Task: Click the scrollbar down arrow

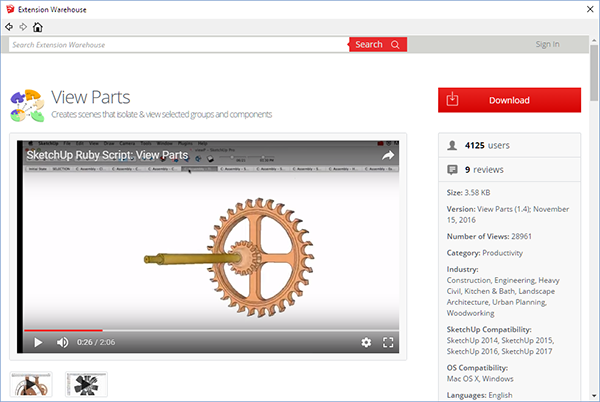Action: 594,395
